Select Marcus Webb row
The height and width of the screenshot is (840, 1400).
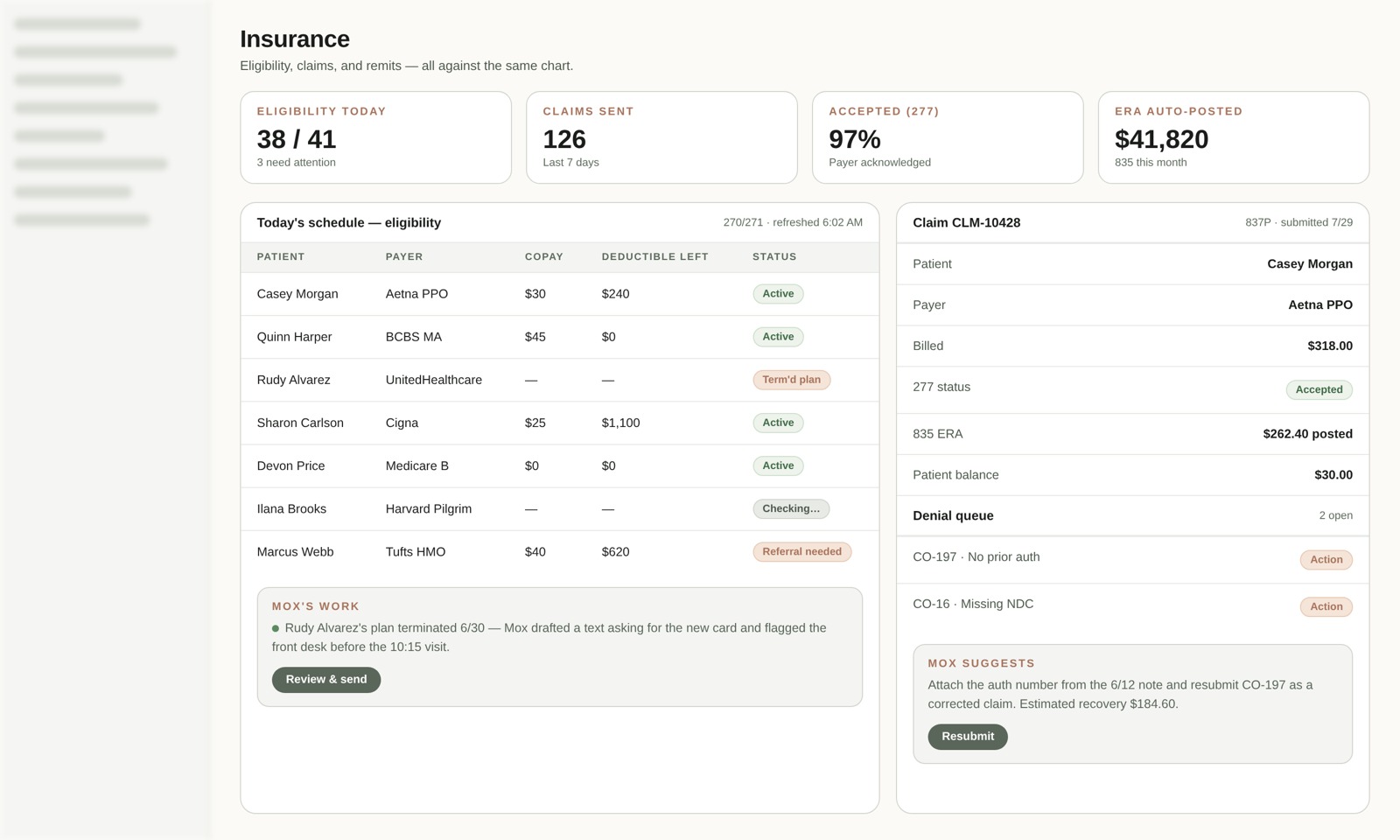click(x=560, y=551)
